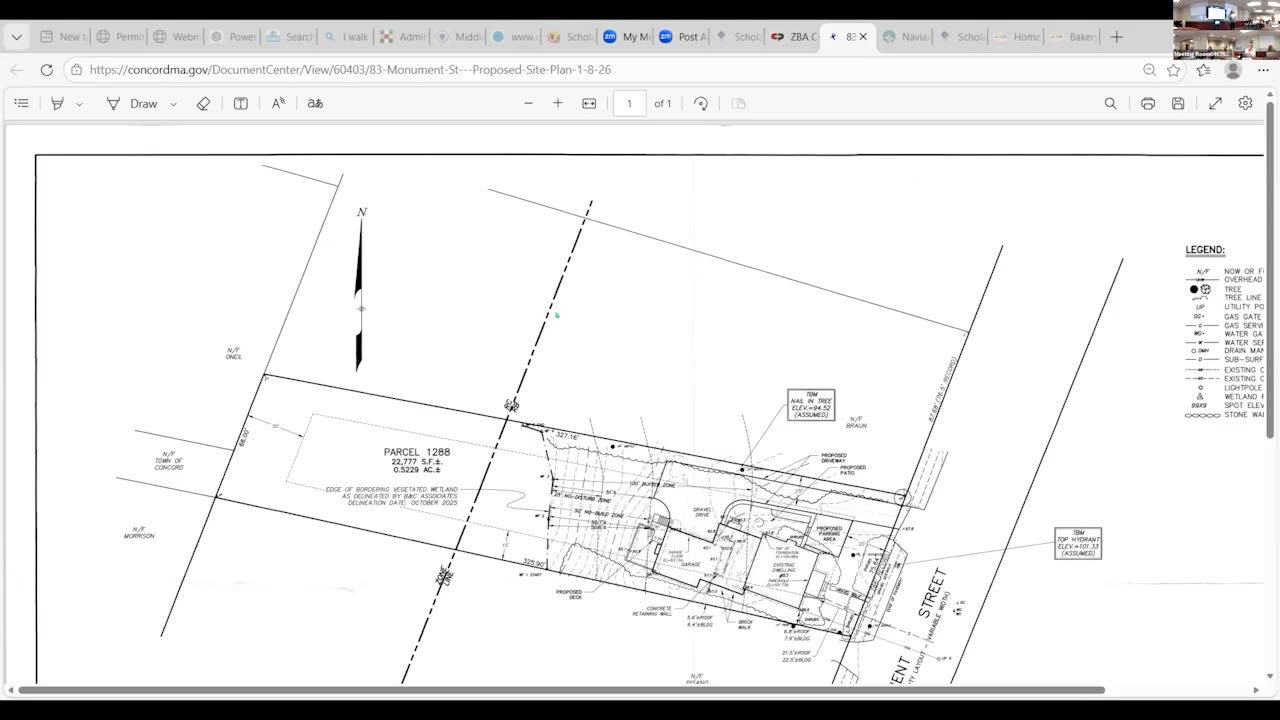The image size is (1280, 720).
Task: Save the PDF document
Action: (x=1178, y=103)
